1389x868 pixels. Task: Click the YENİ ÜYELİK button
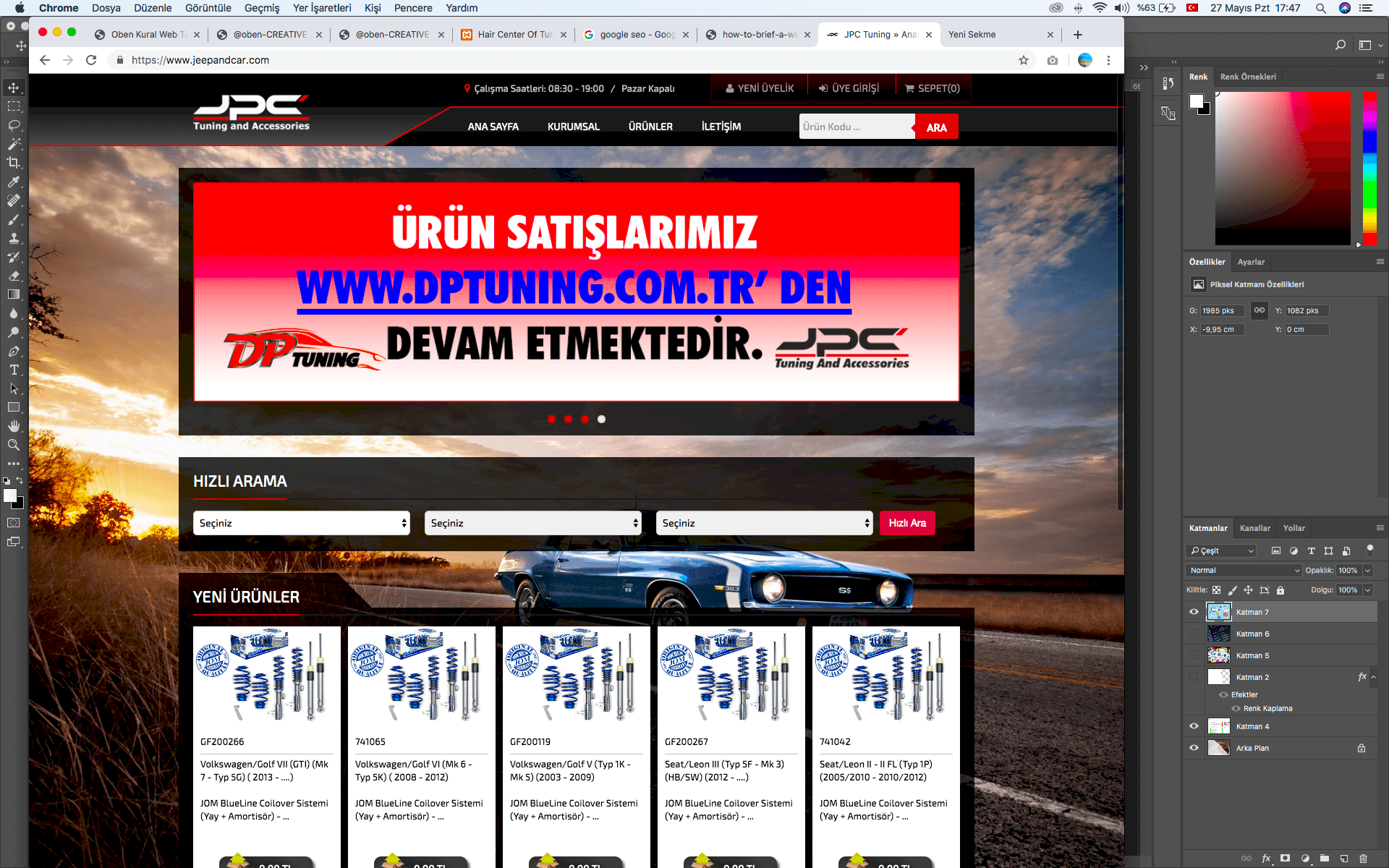(760, 88)
